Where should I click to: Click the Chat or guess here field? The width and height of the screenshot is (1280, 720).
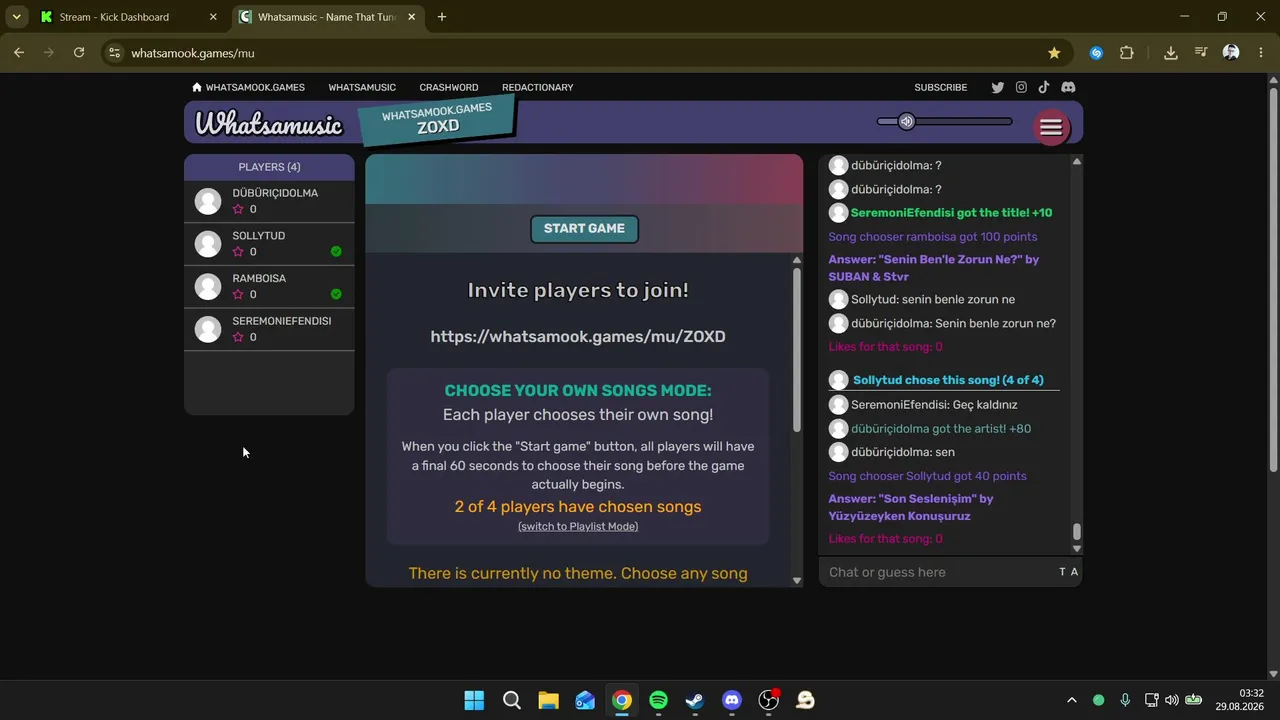(x=938, y=572)
